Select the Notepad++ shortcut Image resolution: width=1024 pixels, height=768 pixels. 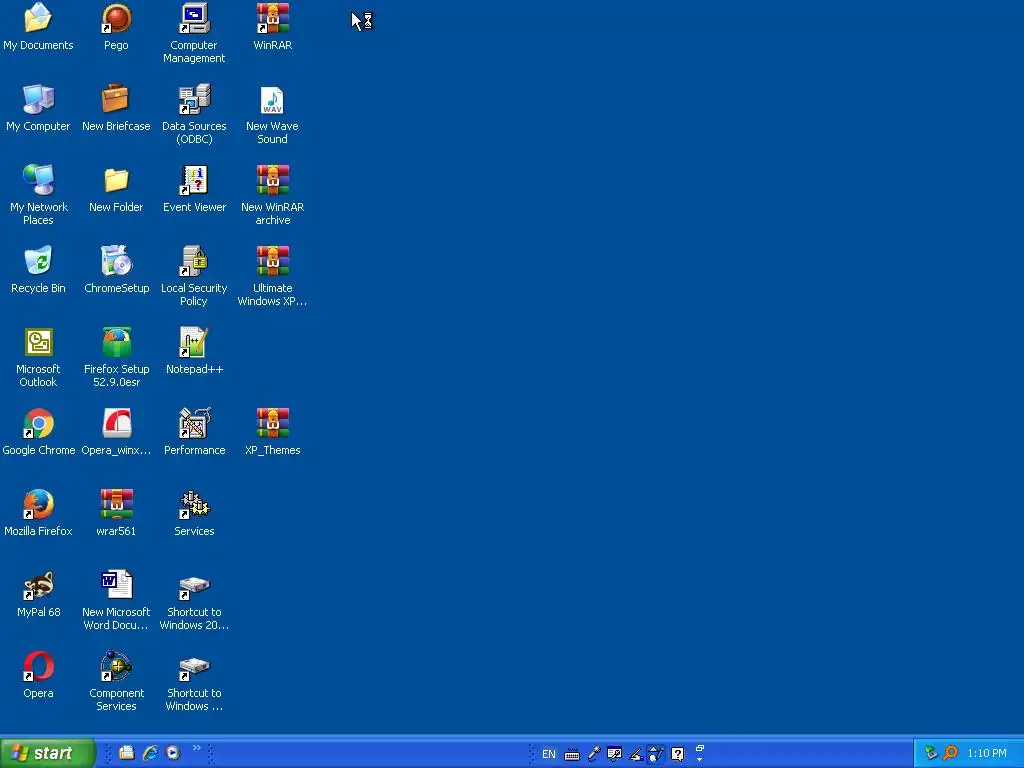point(194,351)
